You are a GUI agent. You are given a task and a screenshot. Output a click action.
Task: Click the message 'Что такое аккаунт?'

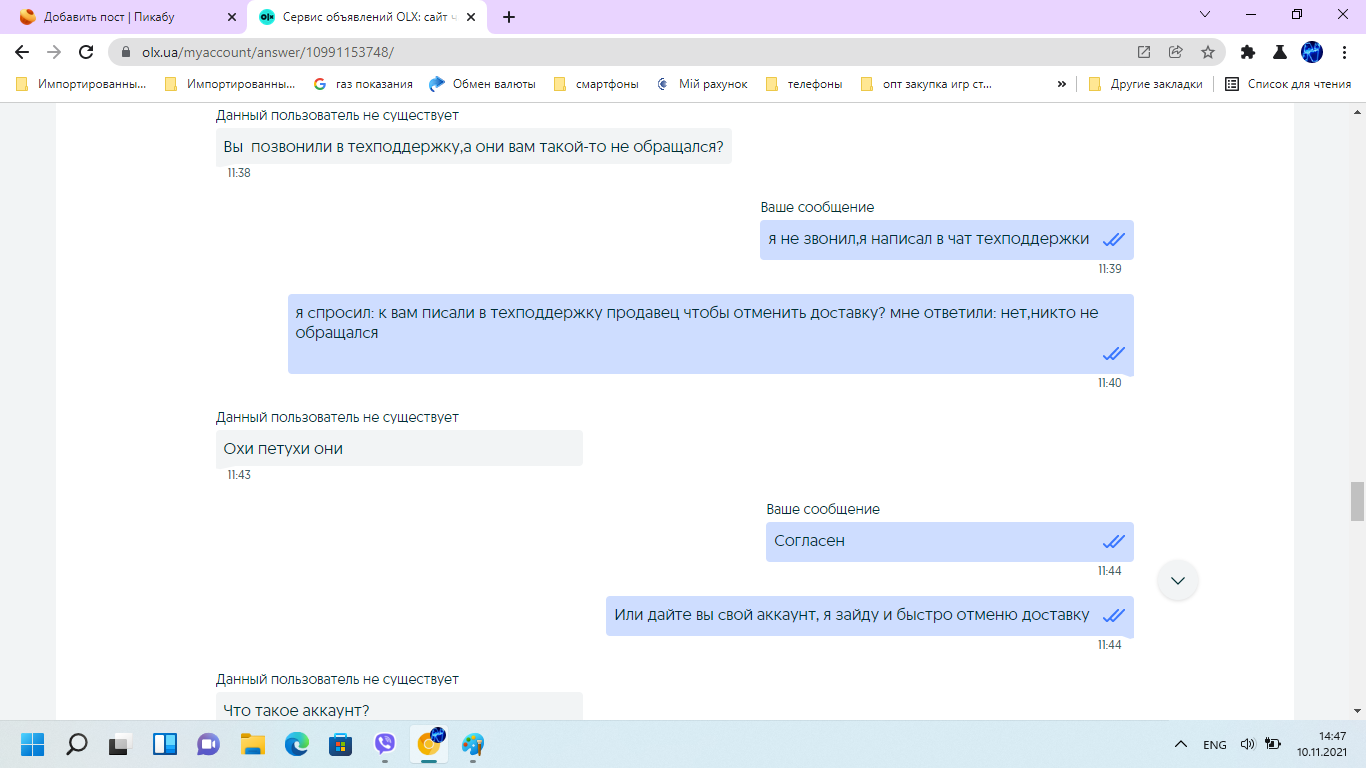pos(399,707)
